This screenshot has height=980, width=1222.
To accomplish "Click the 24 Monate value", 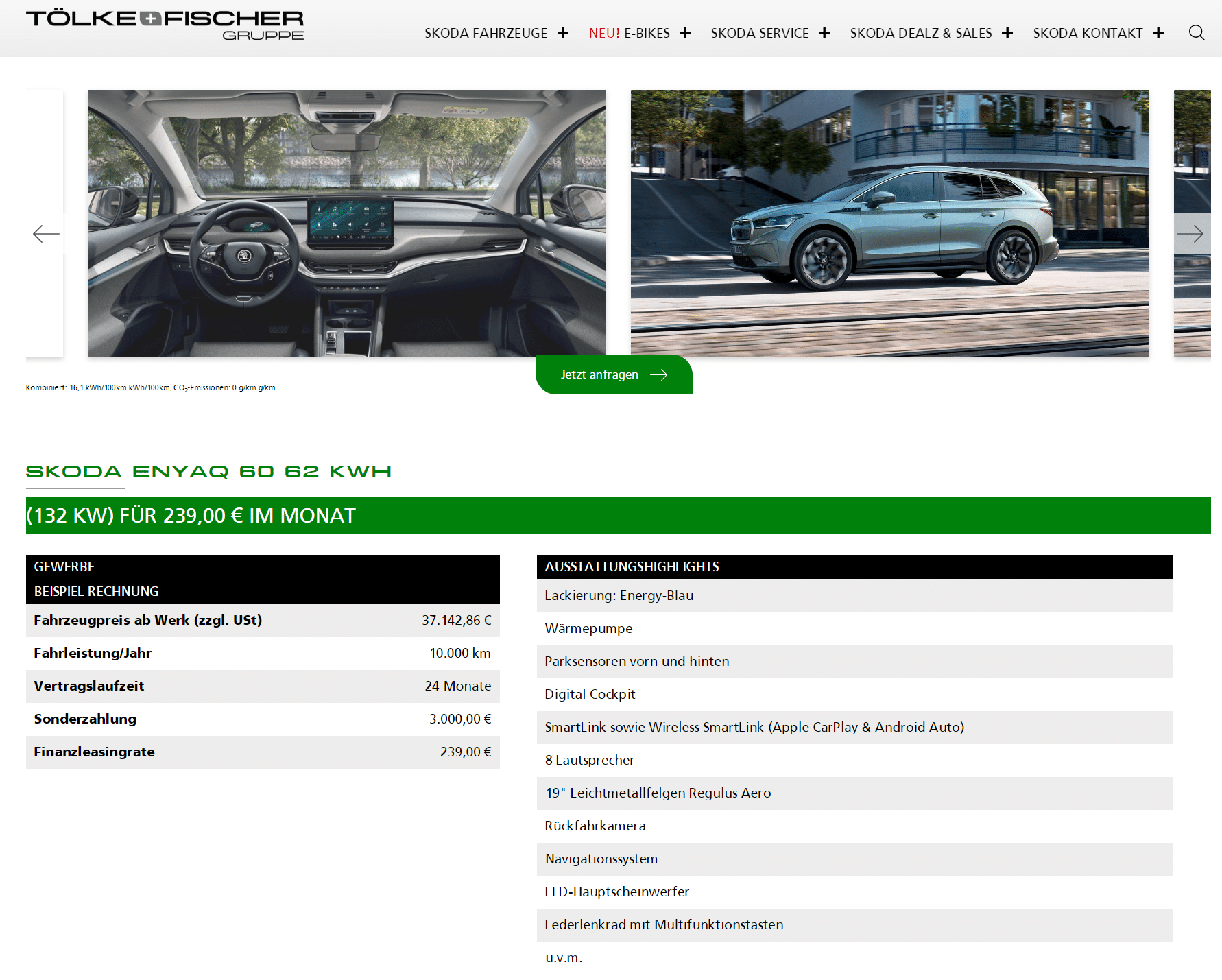I will pyautogui.click(x=458, y=686).
